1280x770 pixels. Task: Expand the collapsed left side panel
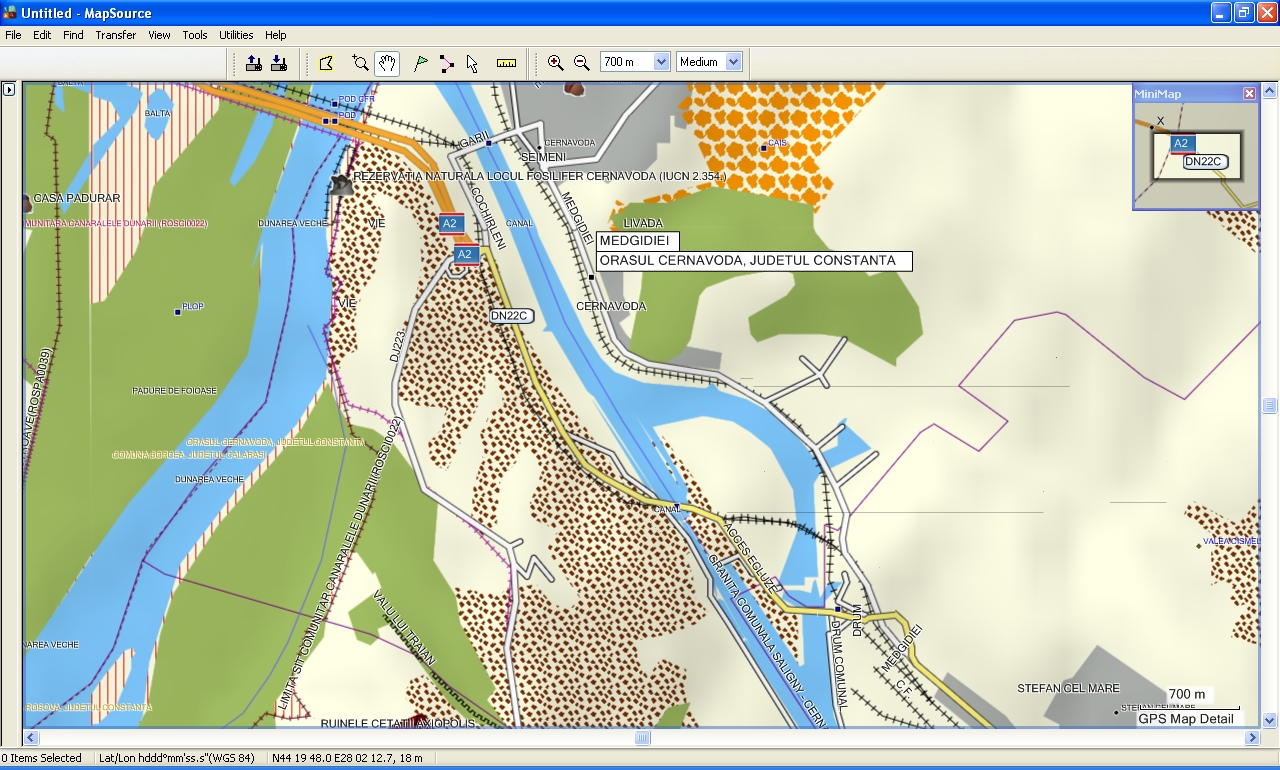tap(9, 89)
